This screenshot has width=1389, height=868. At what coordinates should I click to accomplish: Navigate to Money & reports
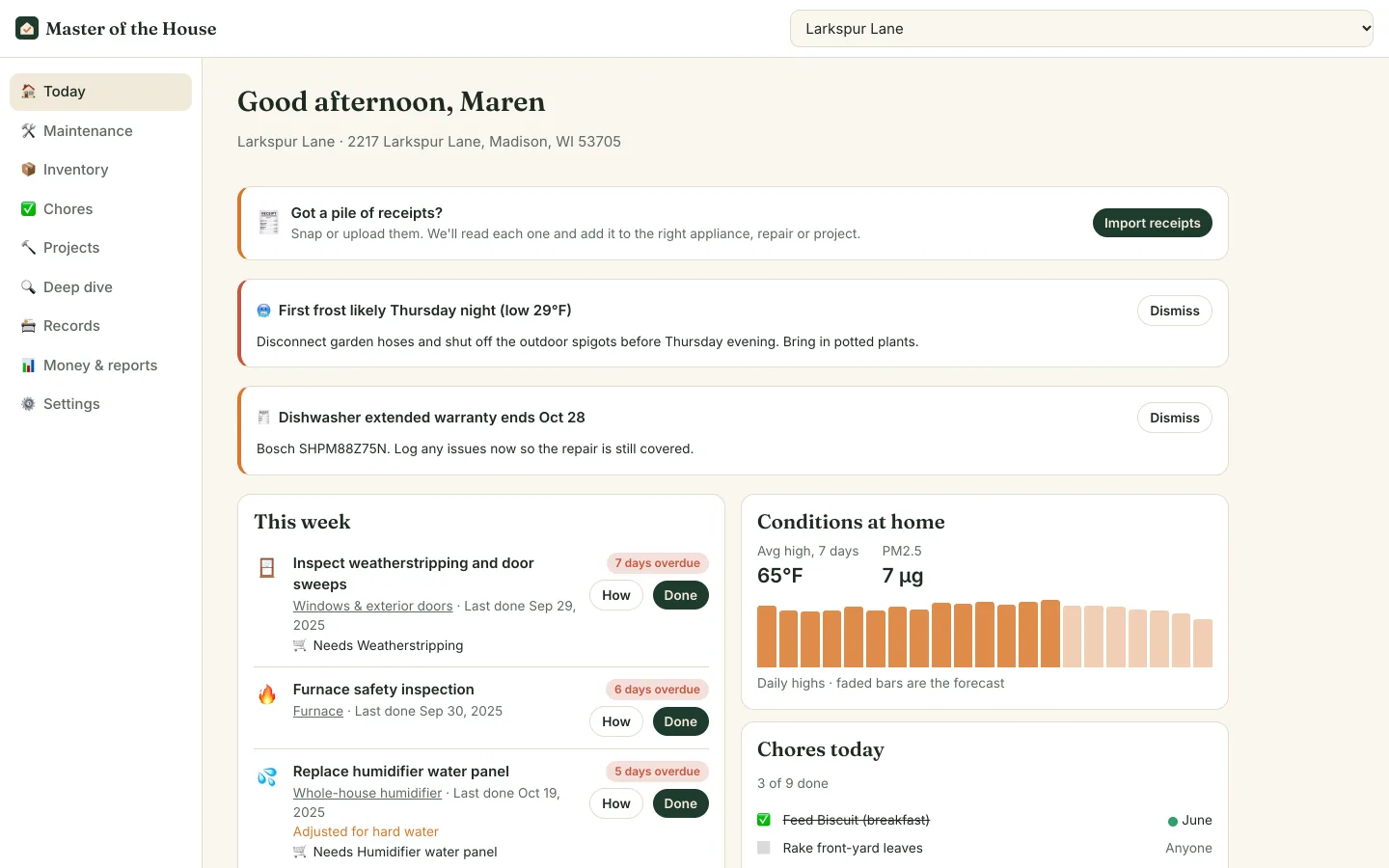click(x=100, y=366)
